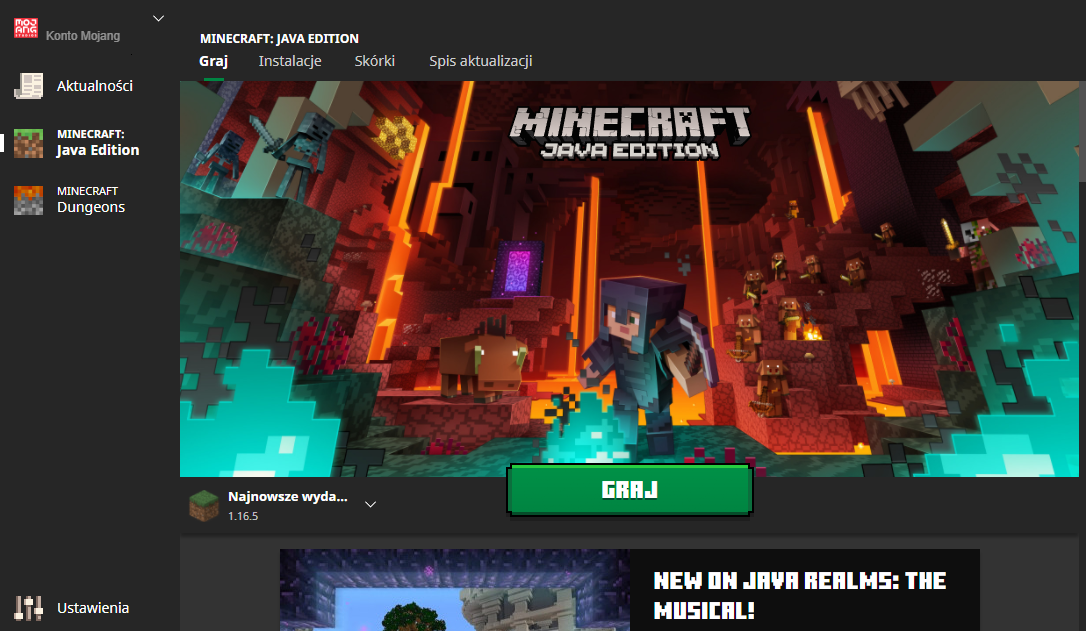
Task: Click the Minecraft Dungeons block icon
Action: pyautogui.click(x=29, y=200)
